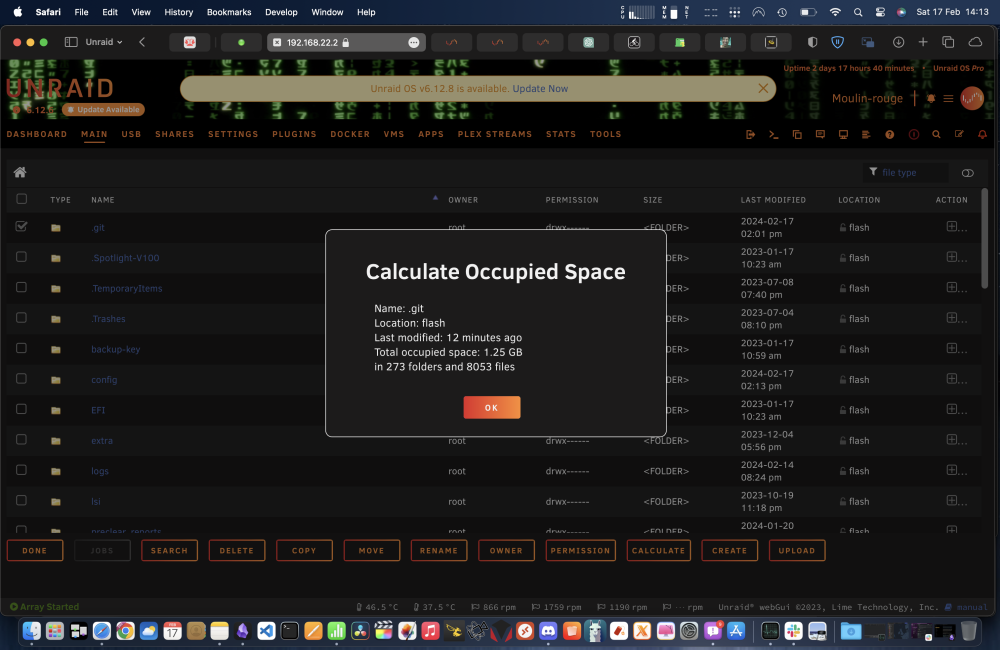Viewport: 1000px width, 650px height.
Task: Open Safari downloads icon
Action: 898,42
